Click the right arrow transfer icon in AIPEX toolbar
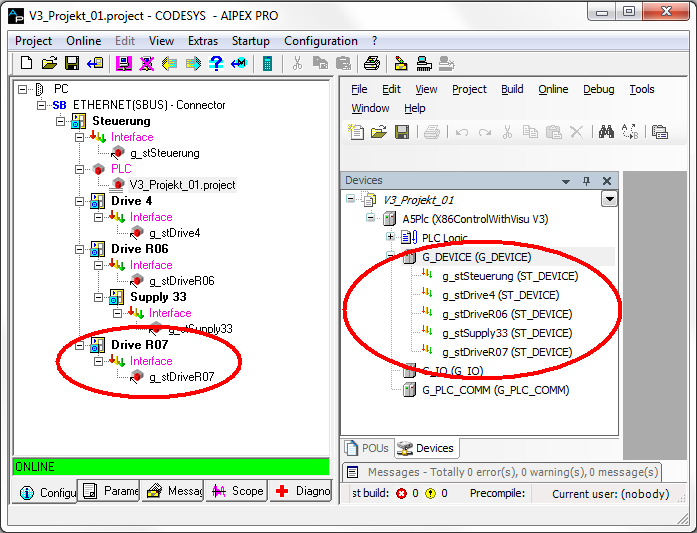Screen dimensions: 697x533 (x=193, y=64)
